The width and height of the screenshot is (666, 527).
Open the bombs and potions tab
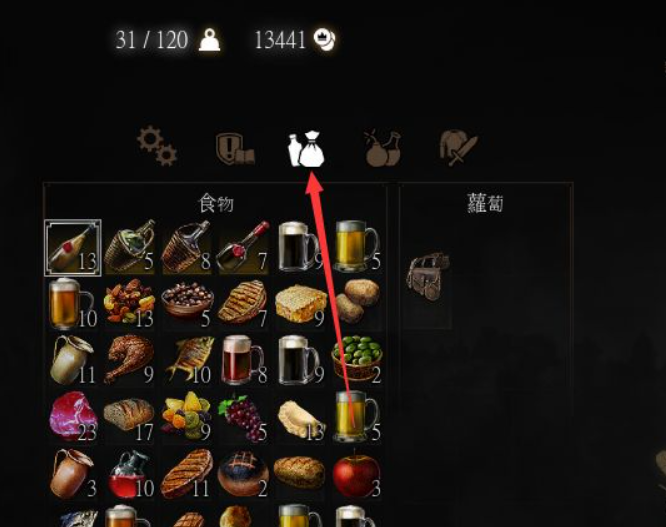(x=383, y=148)
